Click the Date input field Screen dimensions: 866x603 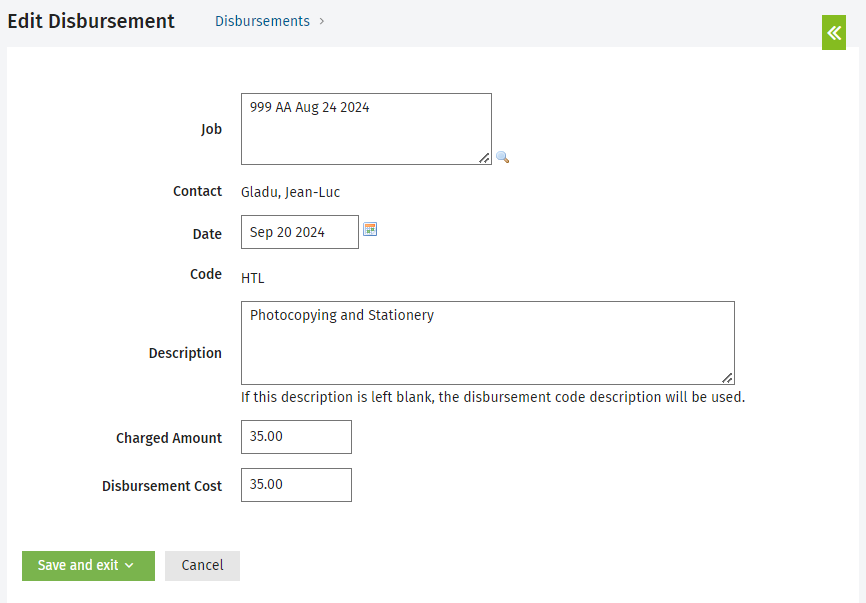pos(300,232)
